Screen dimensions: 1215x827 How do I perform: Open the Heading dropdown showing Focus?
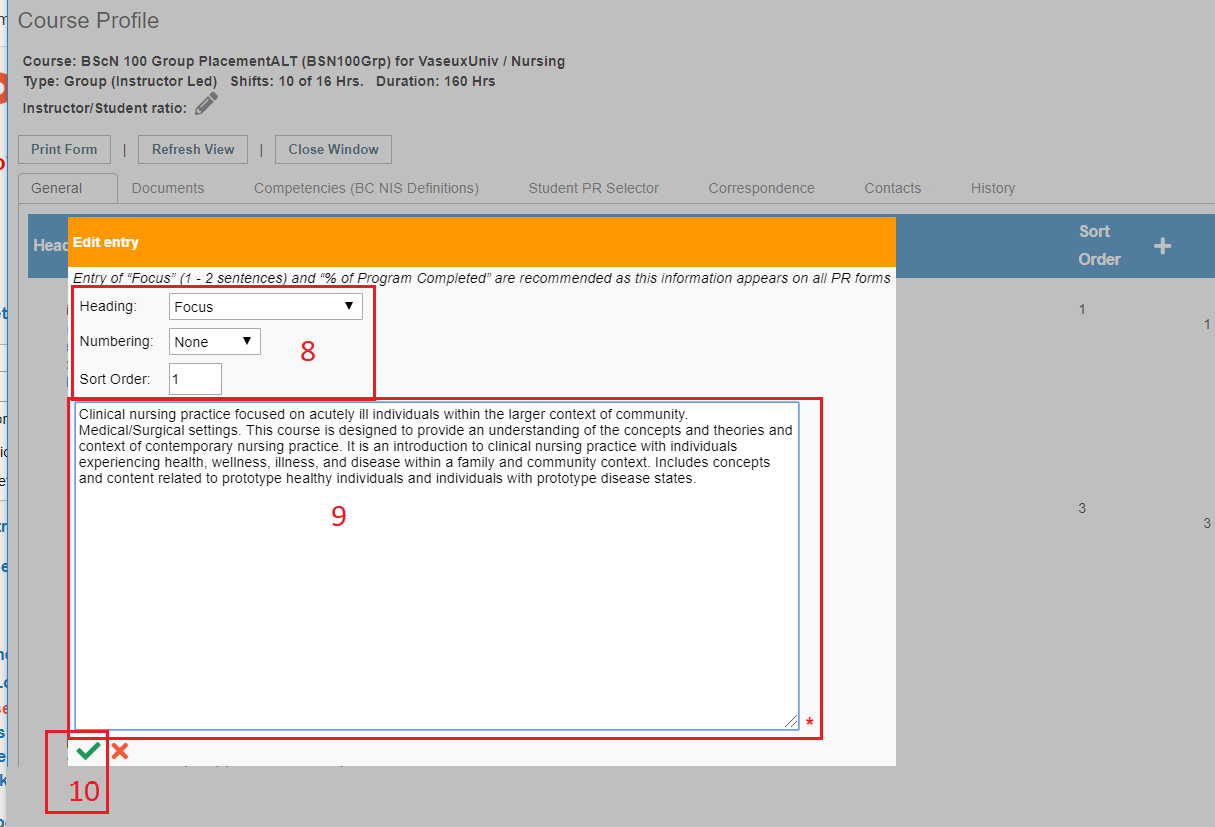[x=266, y=307]
